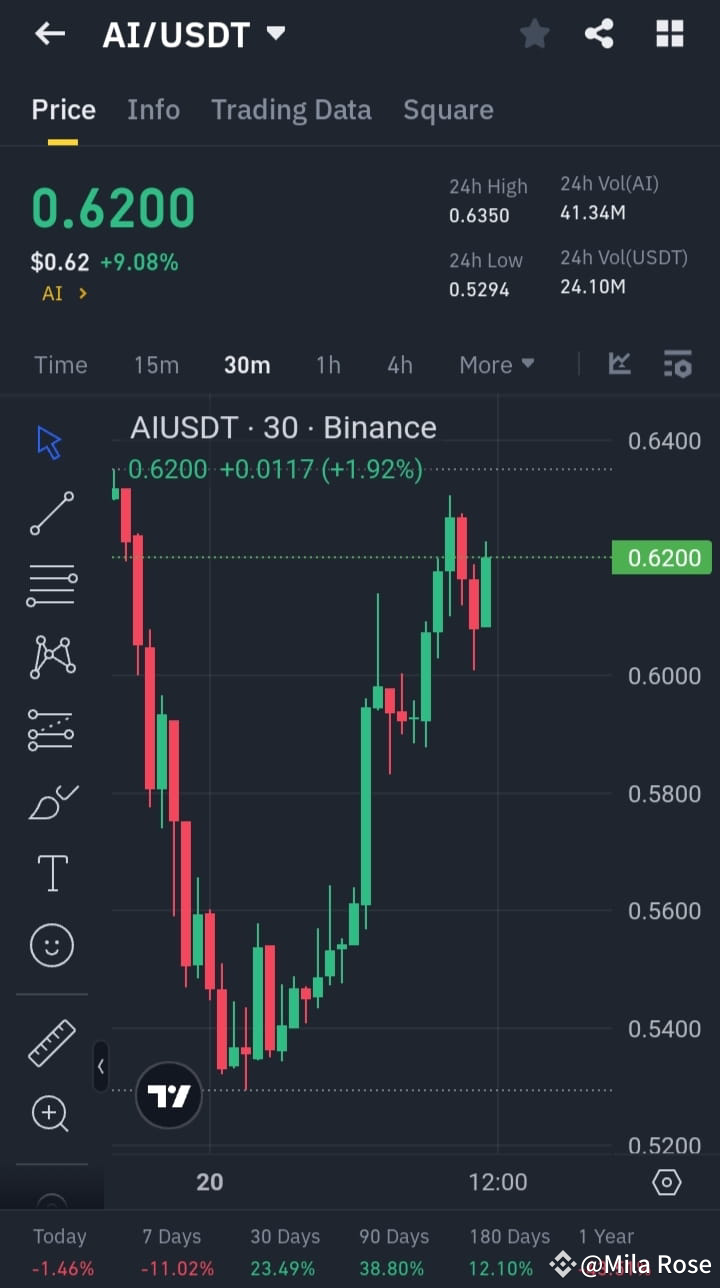Switch to the Info tab
Image resolution: width=720 pixels, height=1288 pixels.
point(153,110)
